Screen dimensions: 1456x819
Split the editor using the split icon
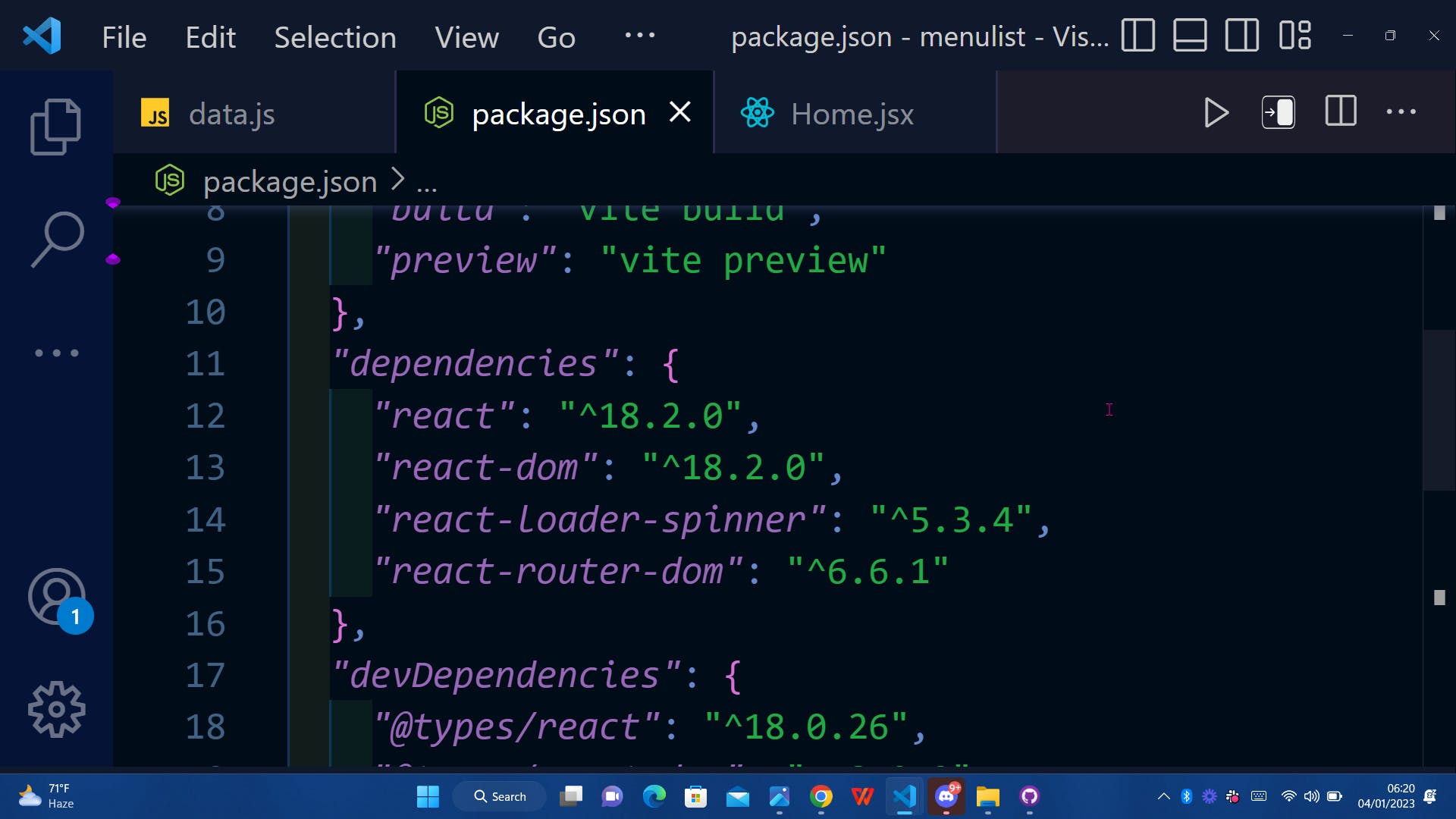coord(1340,112)
